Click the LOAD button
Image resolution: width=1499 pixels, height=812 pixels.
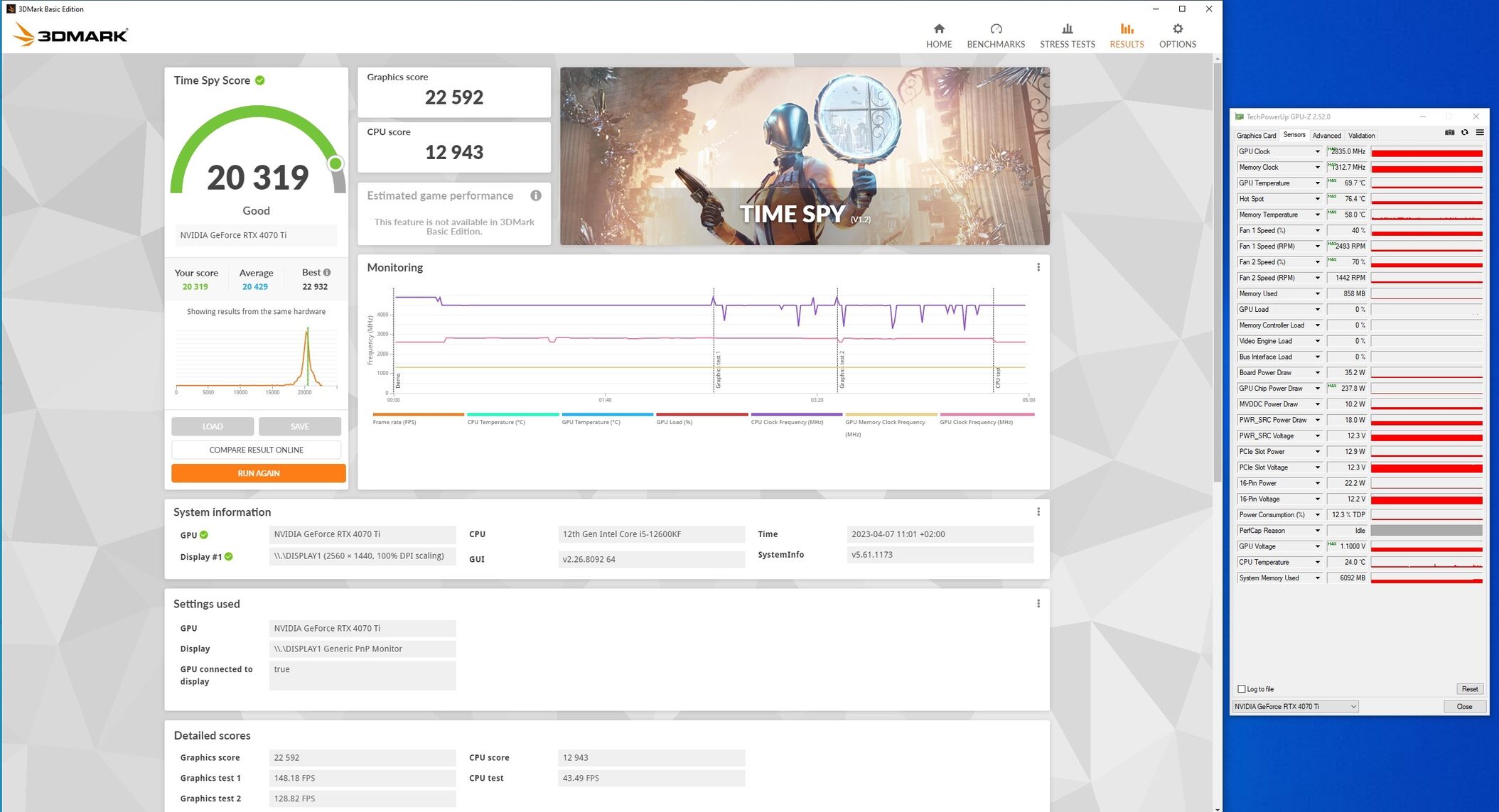(x=213, y=426)
